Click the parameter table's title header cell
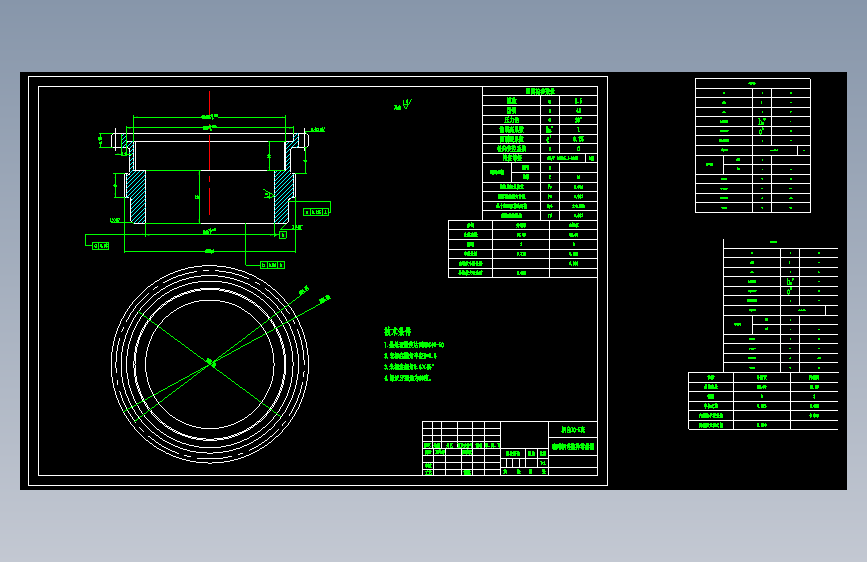 540,91
